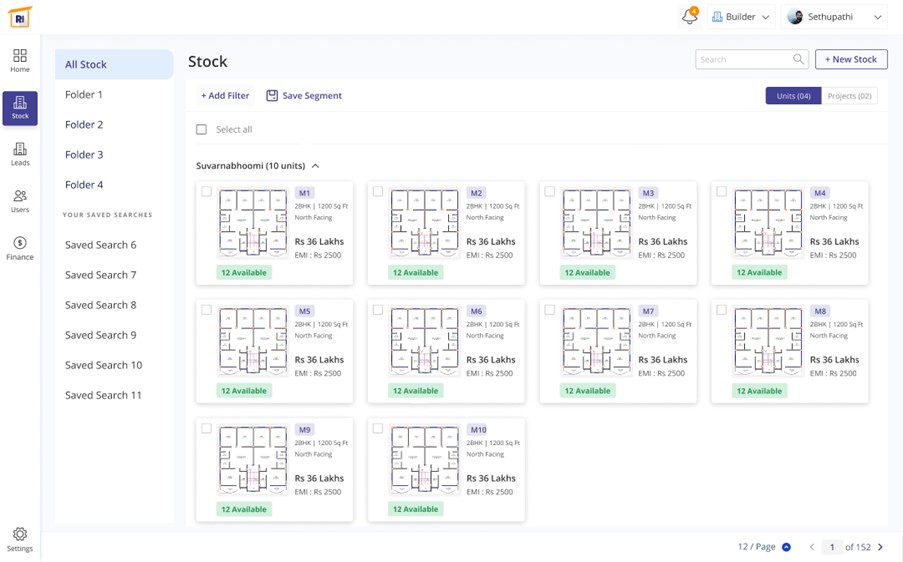Click the notification bell icon

pos(689,17)
